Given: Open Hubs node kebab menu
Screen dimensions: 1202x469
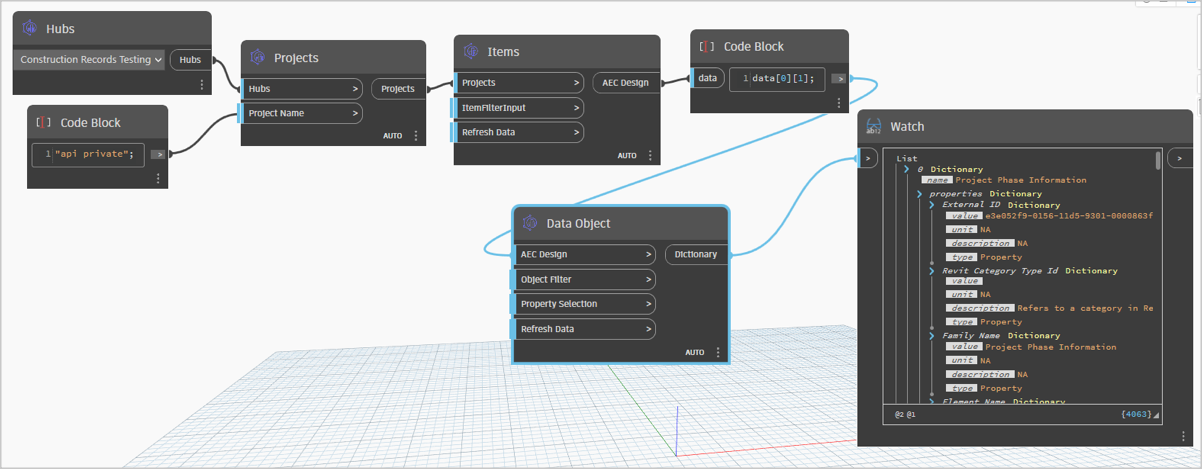Looking at the screenshot, I should (202, 85).
